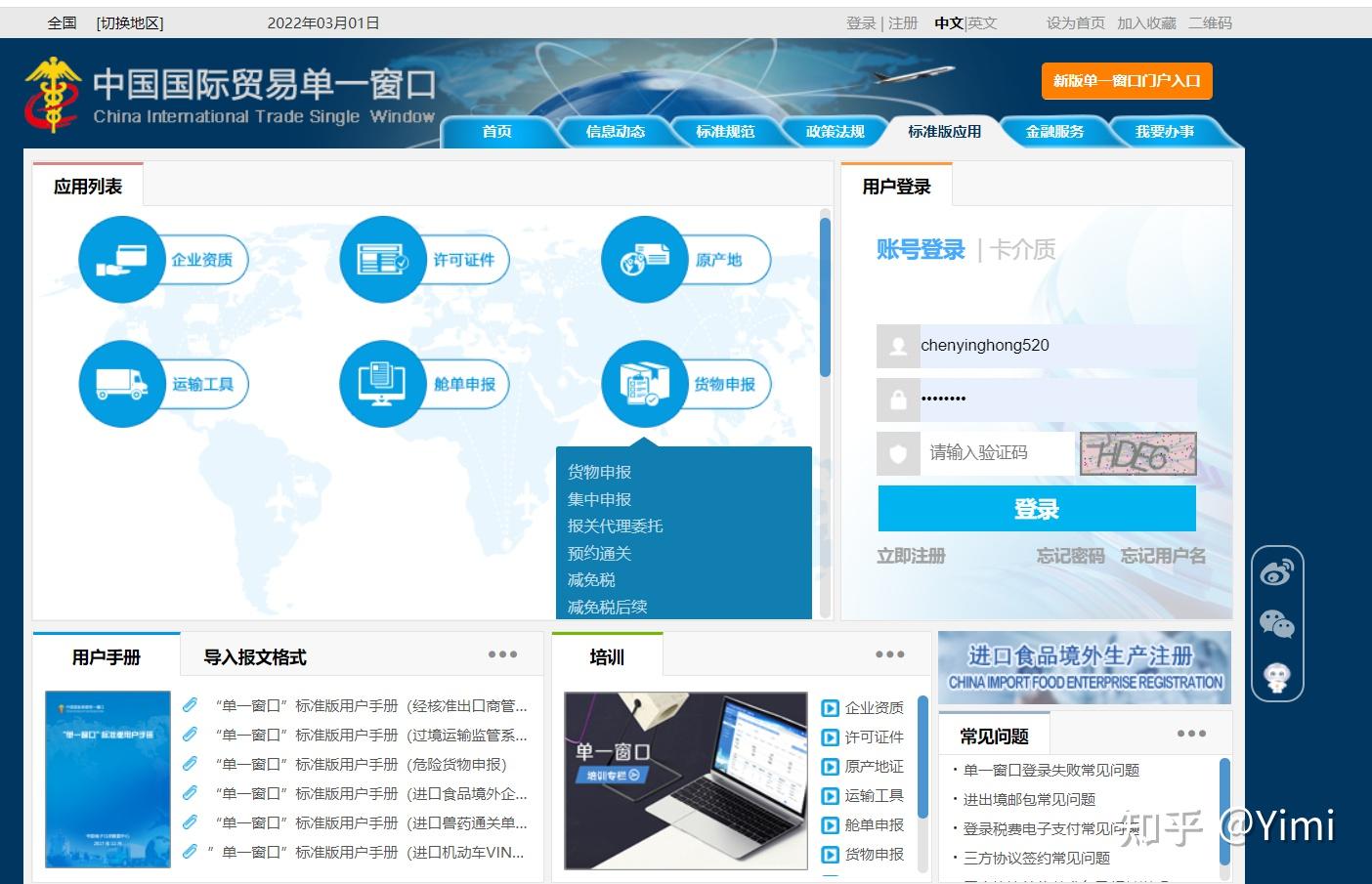The image size is (1372, 884).
Task: Select the 运输工具 truck icon
Action: [x=122, y=384]
